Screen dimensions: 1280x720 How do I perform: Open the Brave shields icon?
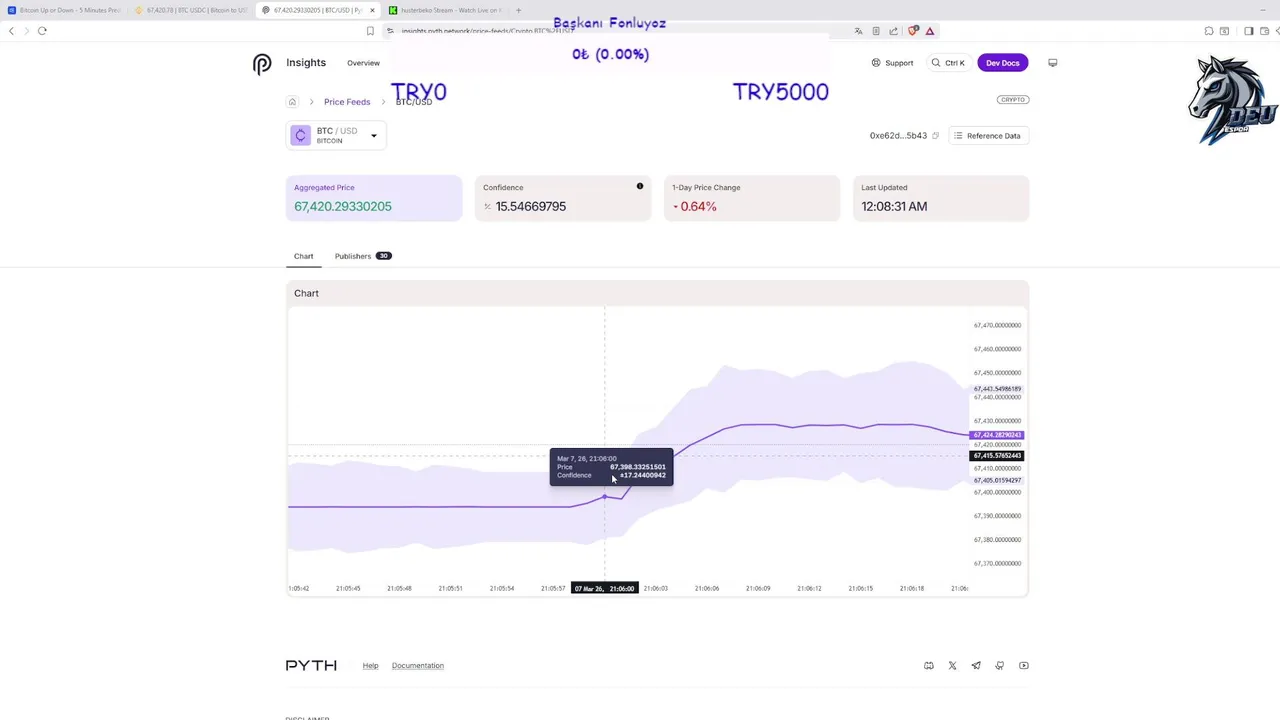point(912,31)
